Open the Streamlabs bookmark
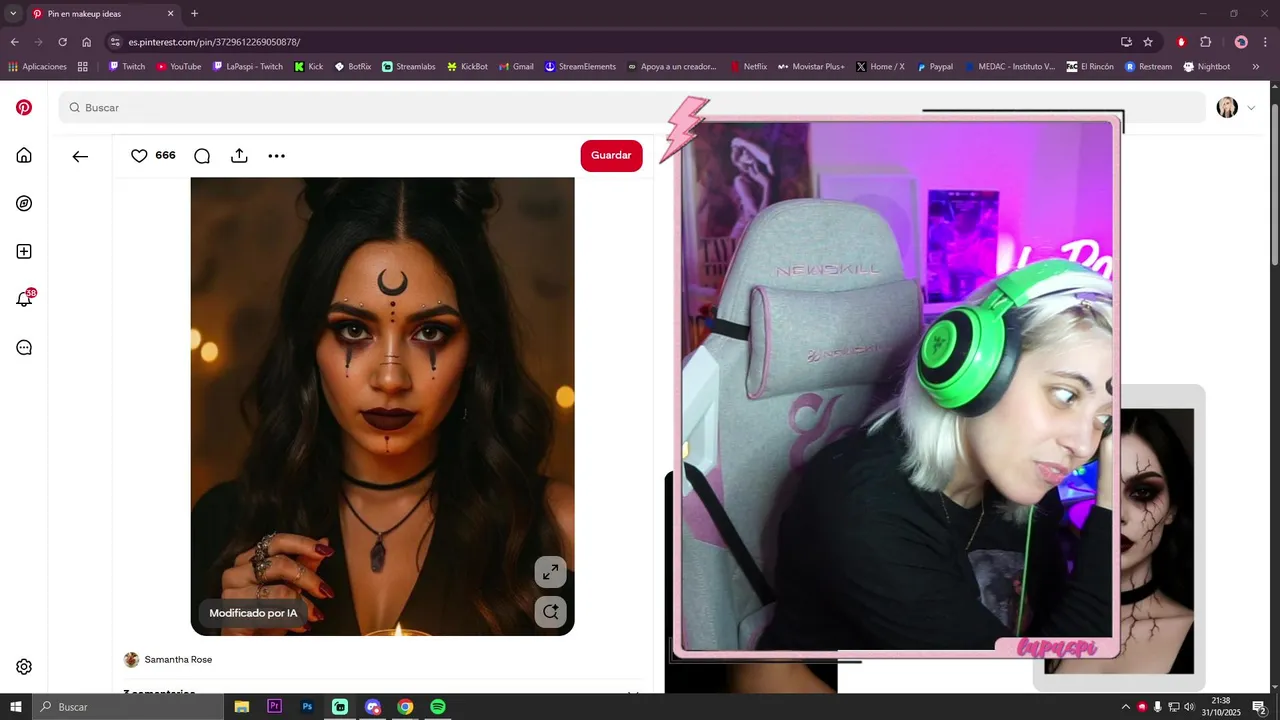 click(x=409, y=67)
